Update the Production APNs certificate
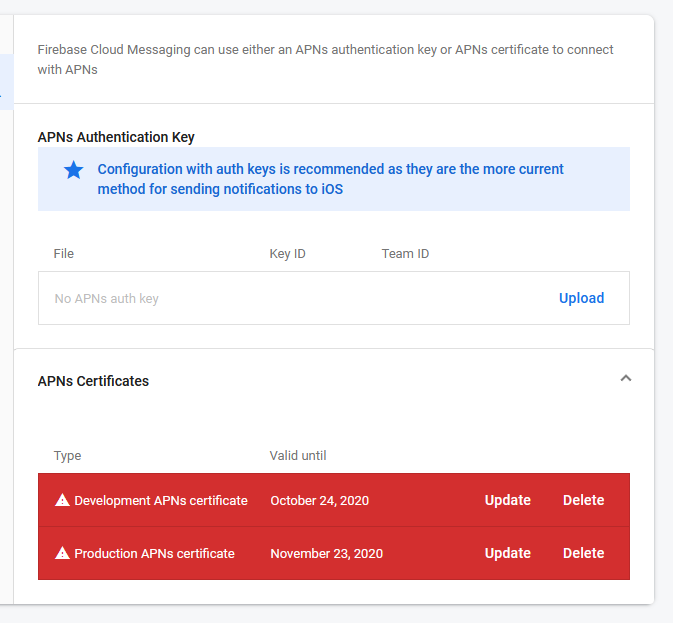 (x=508, y=553)
